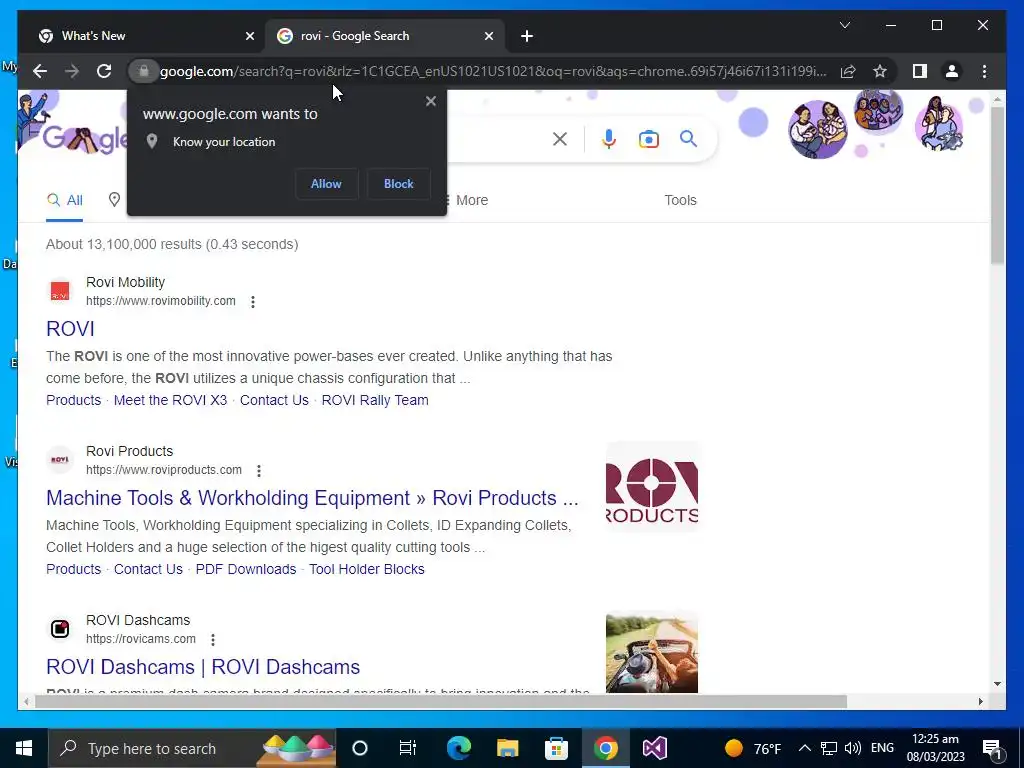Launch Microsoft Edge from taskbar
The width and height of the screenshot is (1024, 768).
[x=458, y=748]
